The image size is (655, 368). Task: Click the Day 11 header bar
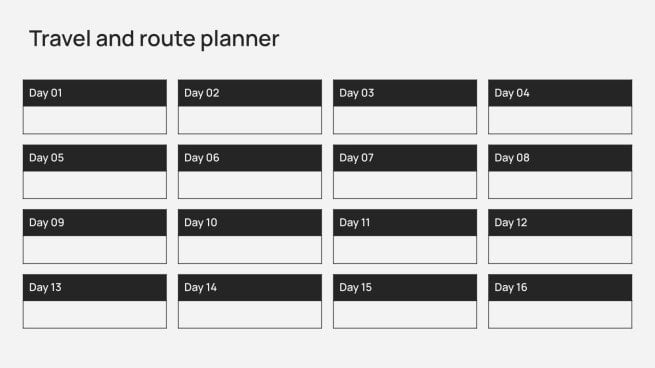click(405, 222)
